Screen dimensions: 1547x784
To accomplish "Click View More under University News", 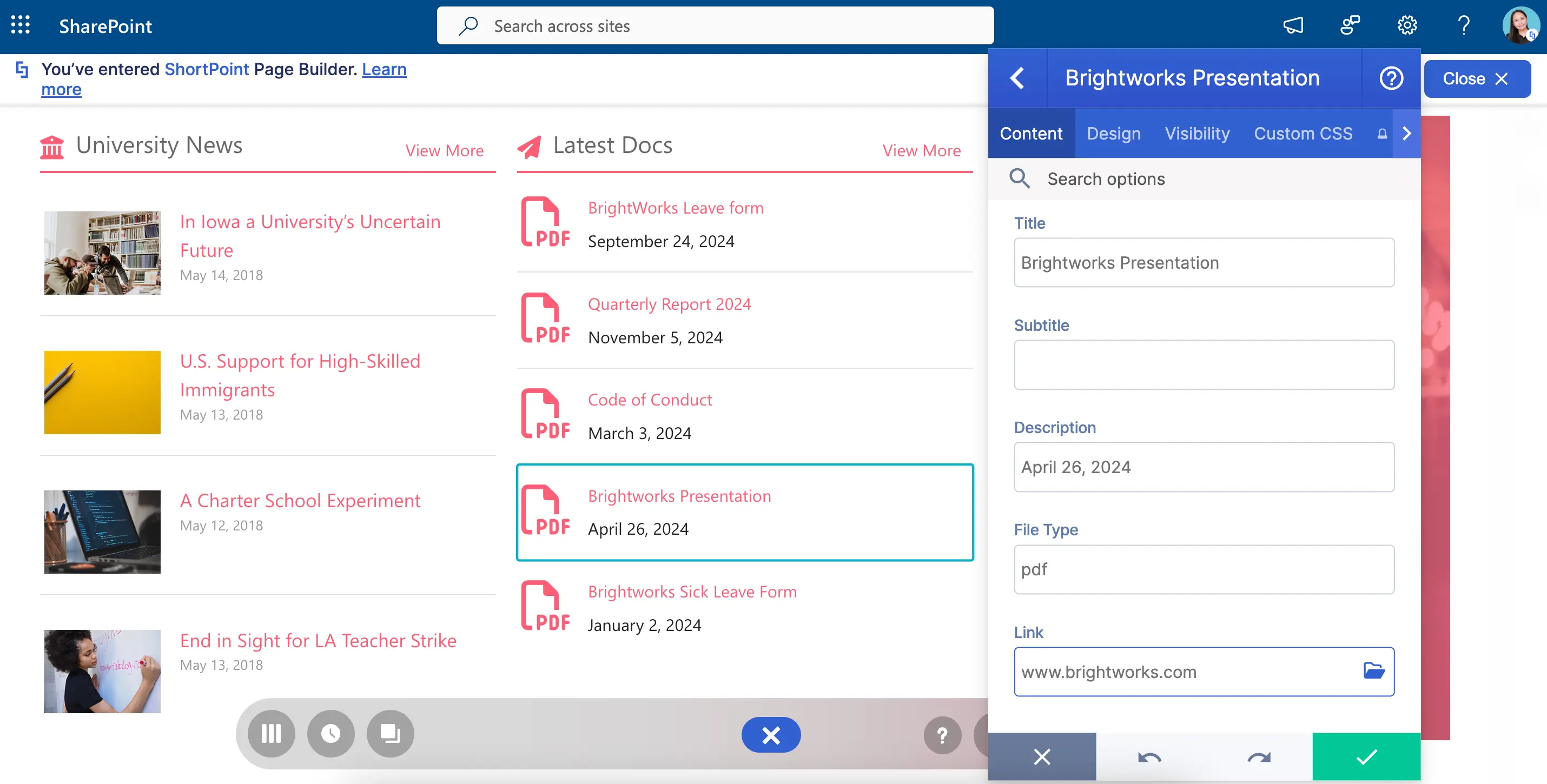I will (x=445, y=151).
